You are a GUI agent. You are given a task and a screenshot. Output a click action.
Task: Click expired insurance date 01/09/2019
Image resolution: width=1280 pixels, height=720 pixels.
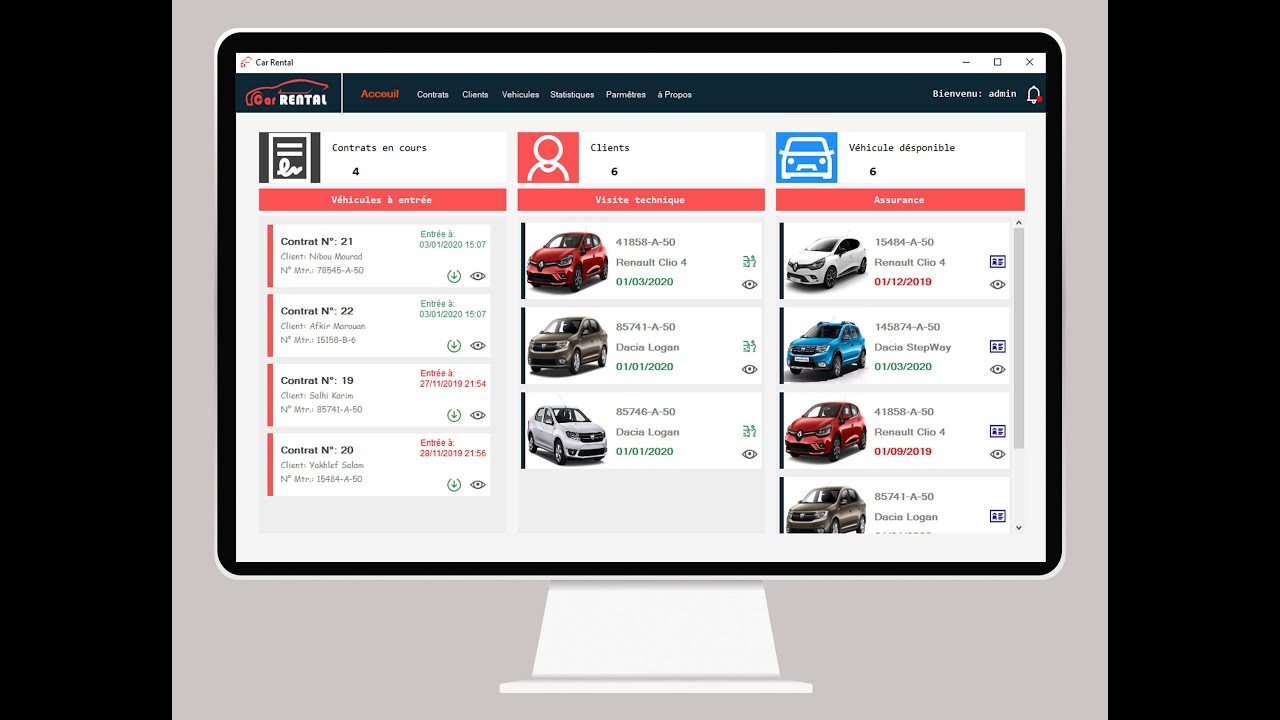[903, 452]
